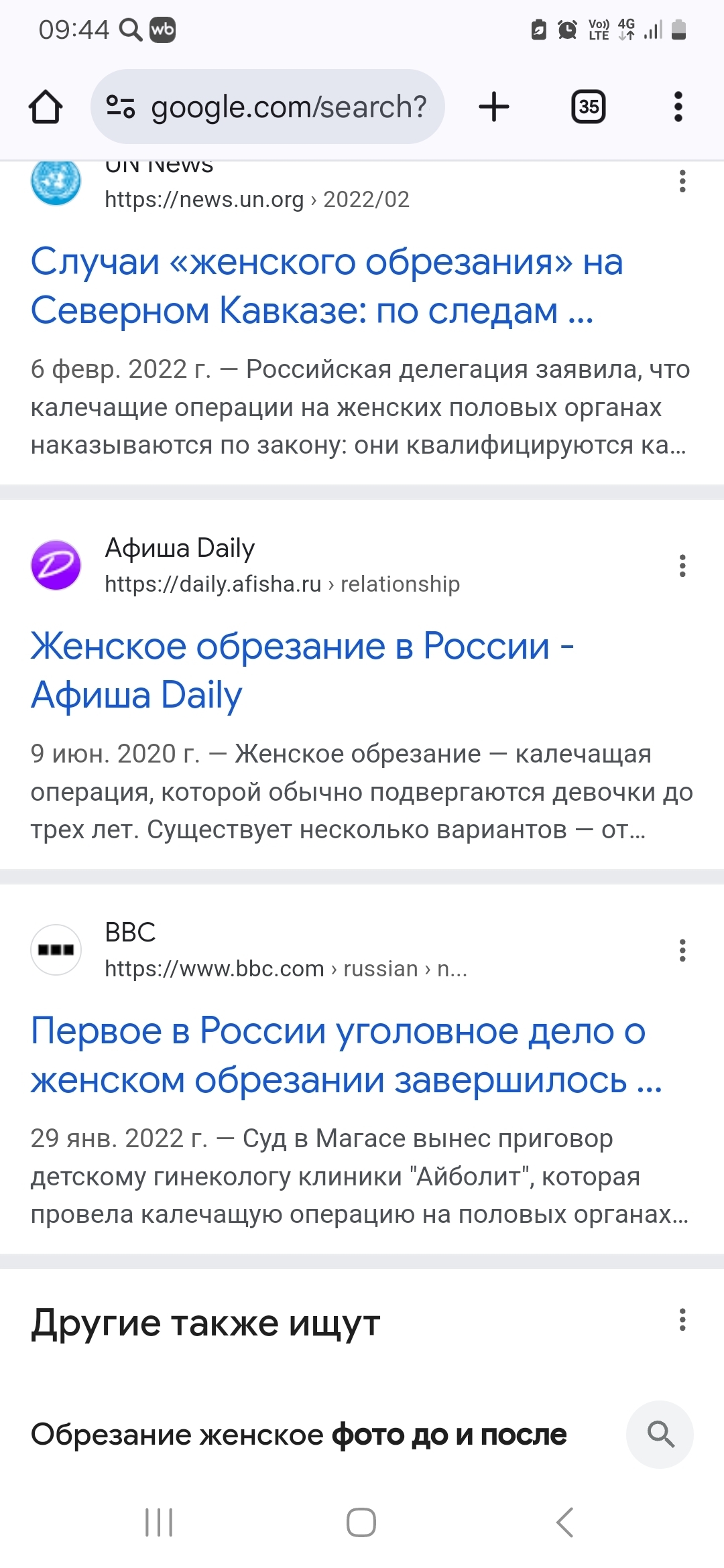Screen dimensions: 724x1568
Task: Tap Android back navigation arrow
Action: [564, 1522]
